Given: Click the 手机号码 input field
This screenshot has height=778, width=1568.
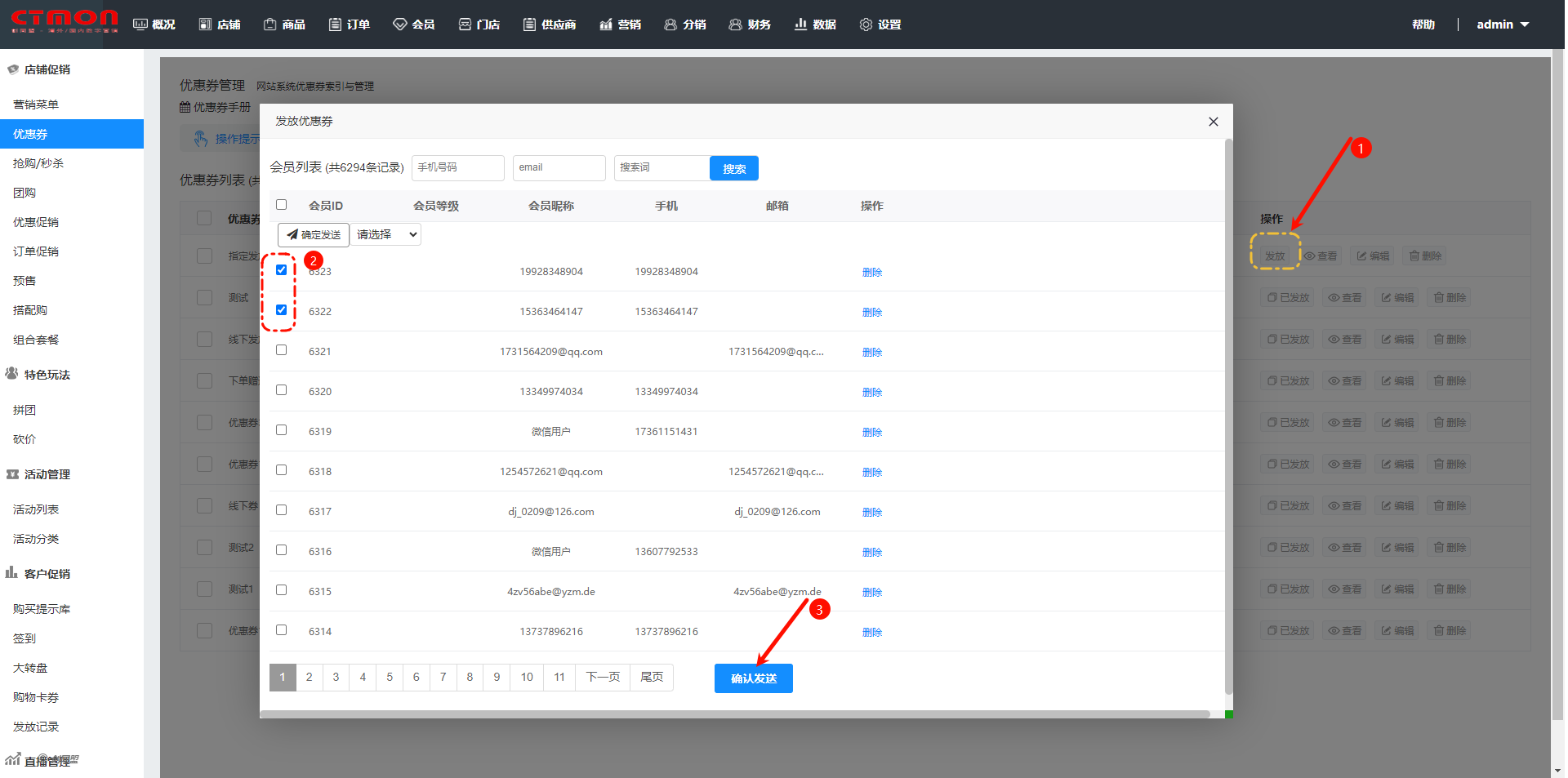Looking at the screenshot, I should [457, 167].
